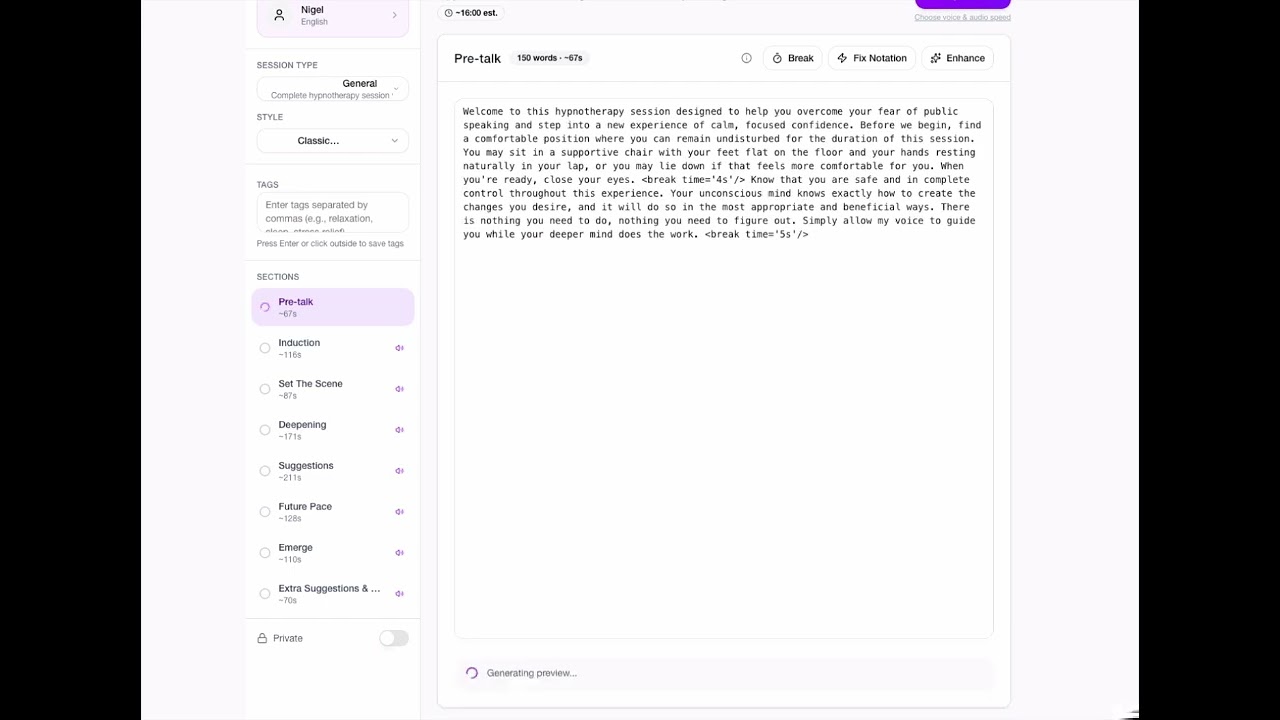Click the Deepening status circle
This screenshot has height=720, width=1280.
click(x=265, y=430)
